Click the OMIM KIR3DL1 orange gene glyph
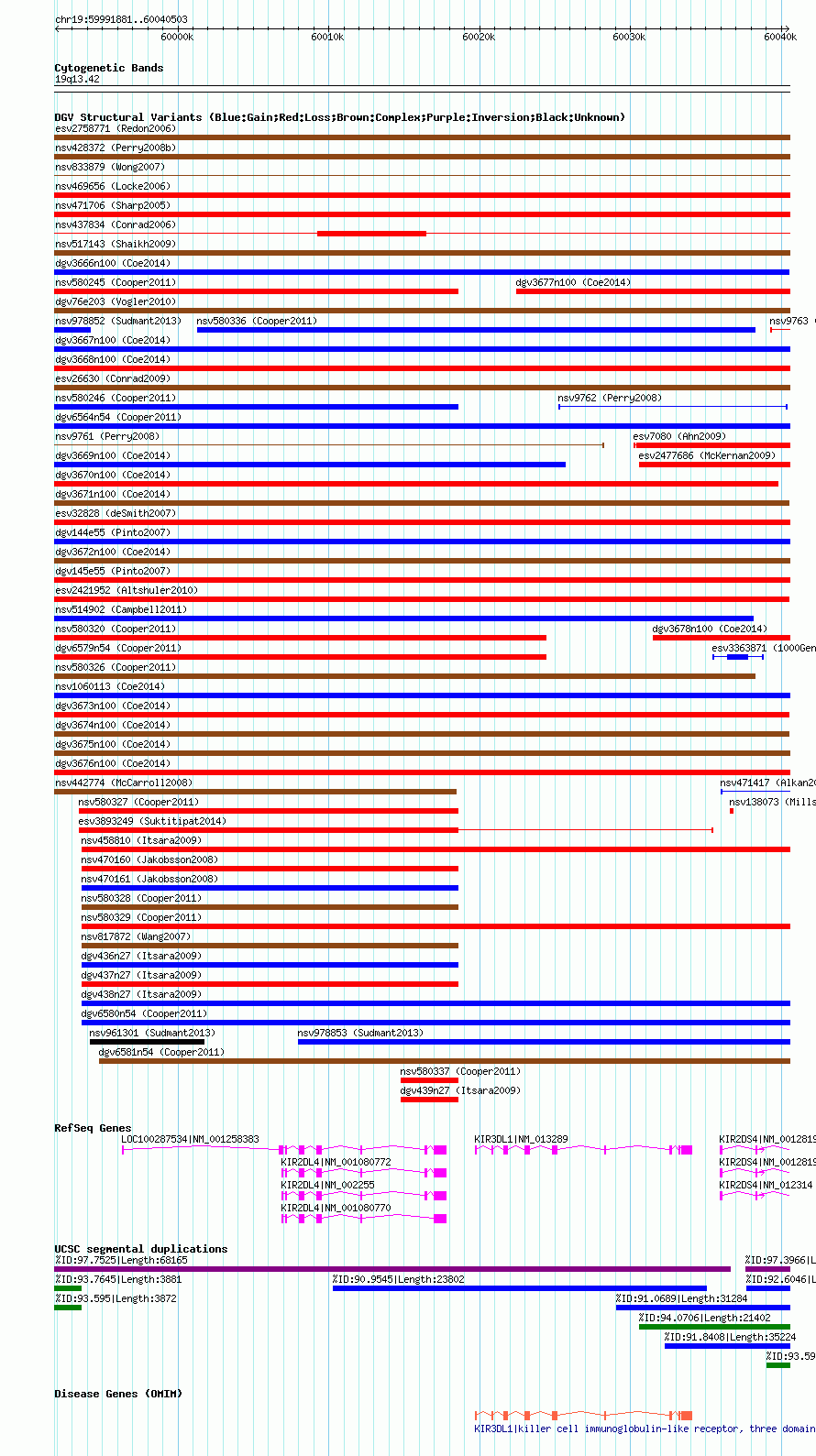 pos(583,1416)
